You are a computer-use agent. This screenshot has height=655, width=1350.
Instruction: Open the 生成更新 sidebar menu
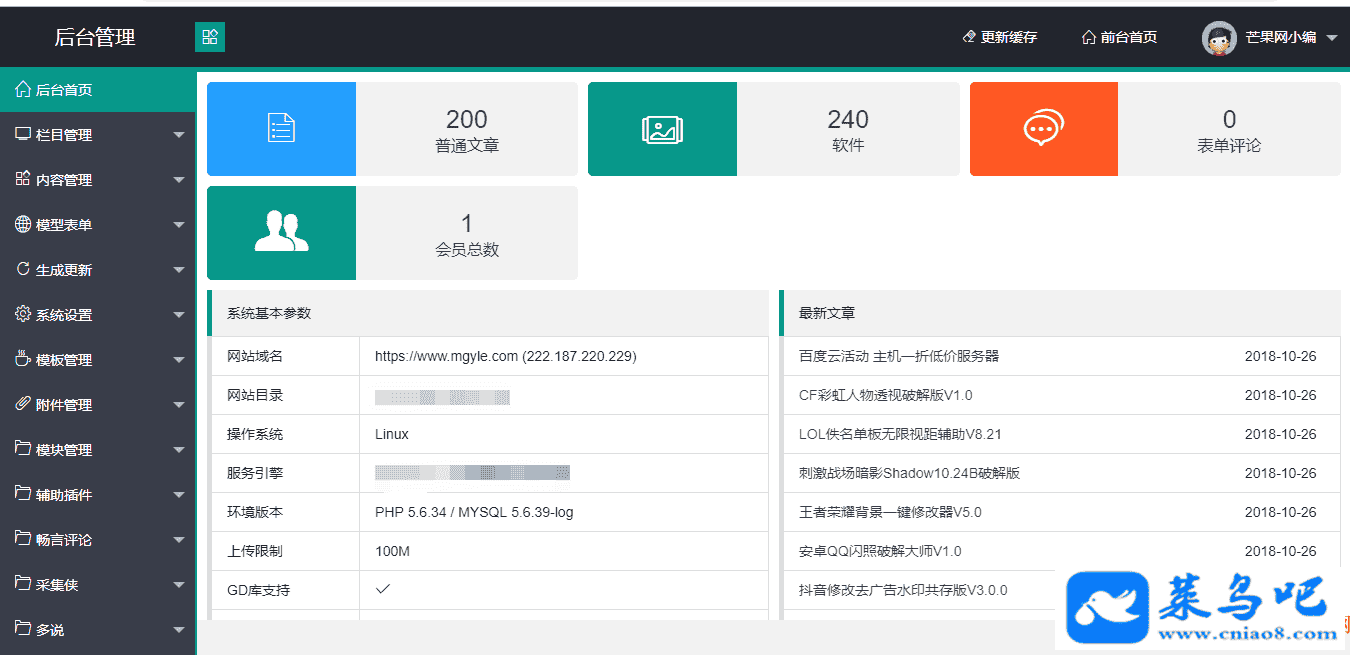(64, 270)
